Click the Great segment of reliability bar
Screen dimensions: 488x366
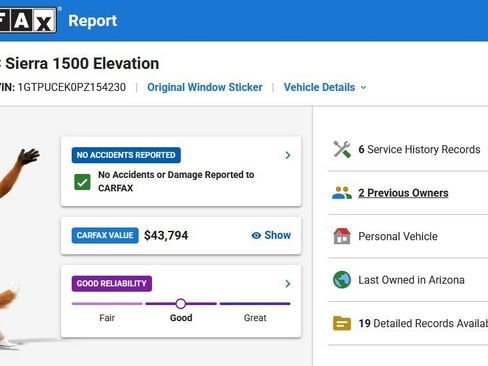point(255,304)
